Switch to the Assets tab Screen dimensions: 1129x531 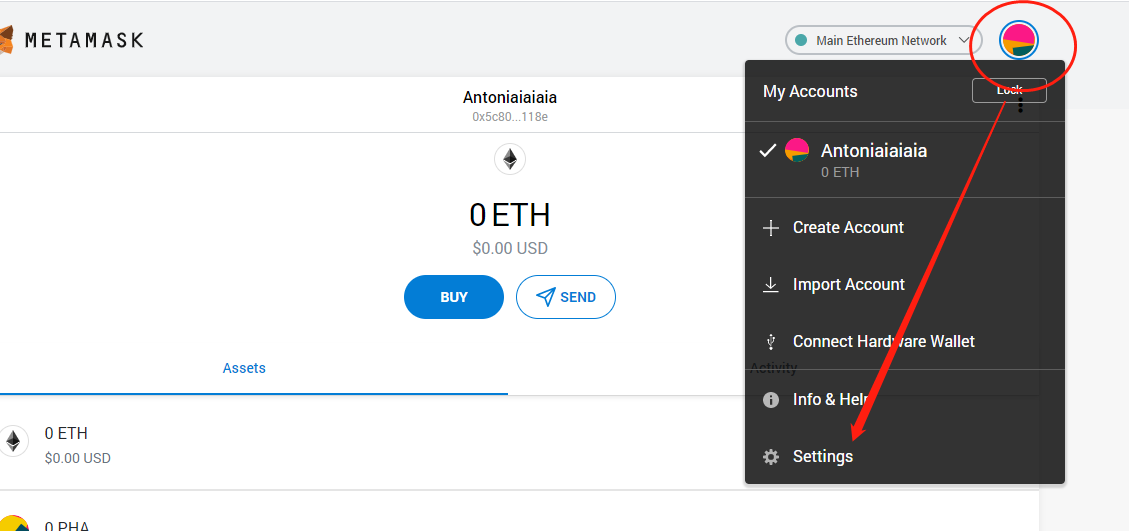coord(244,368)
